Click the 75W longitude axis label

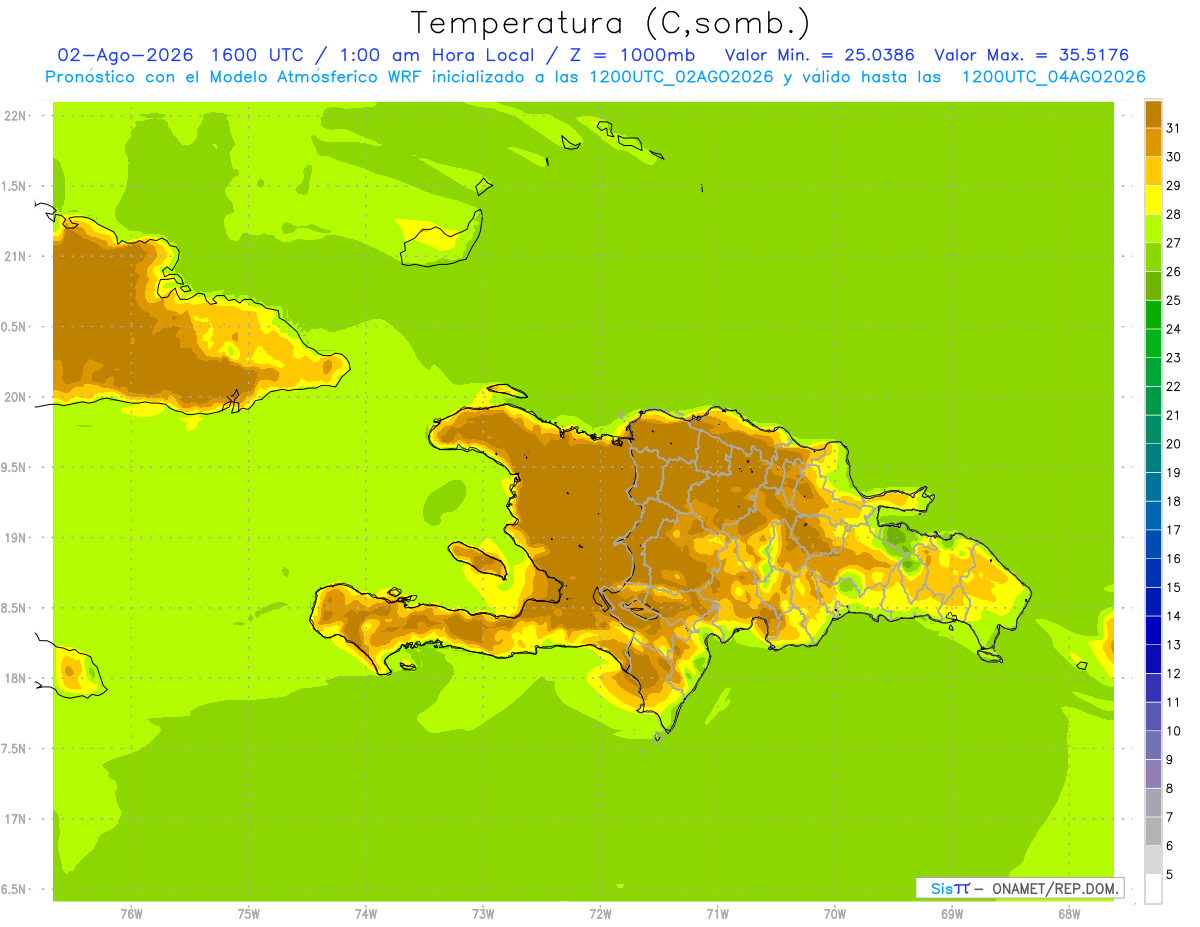tap(248, 914)
